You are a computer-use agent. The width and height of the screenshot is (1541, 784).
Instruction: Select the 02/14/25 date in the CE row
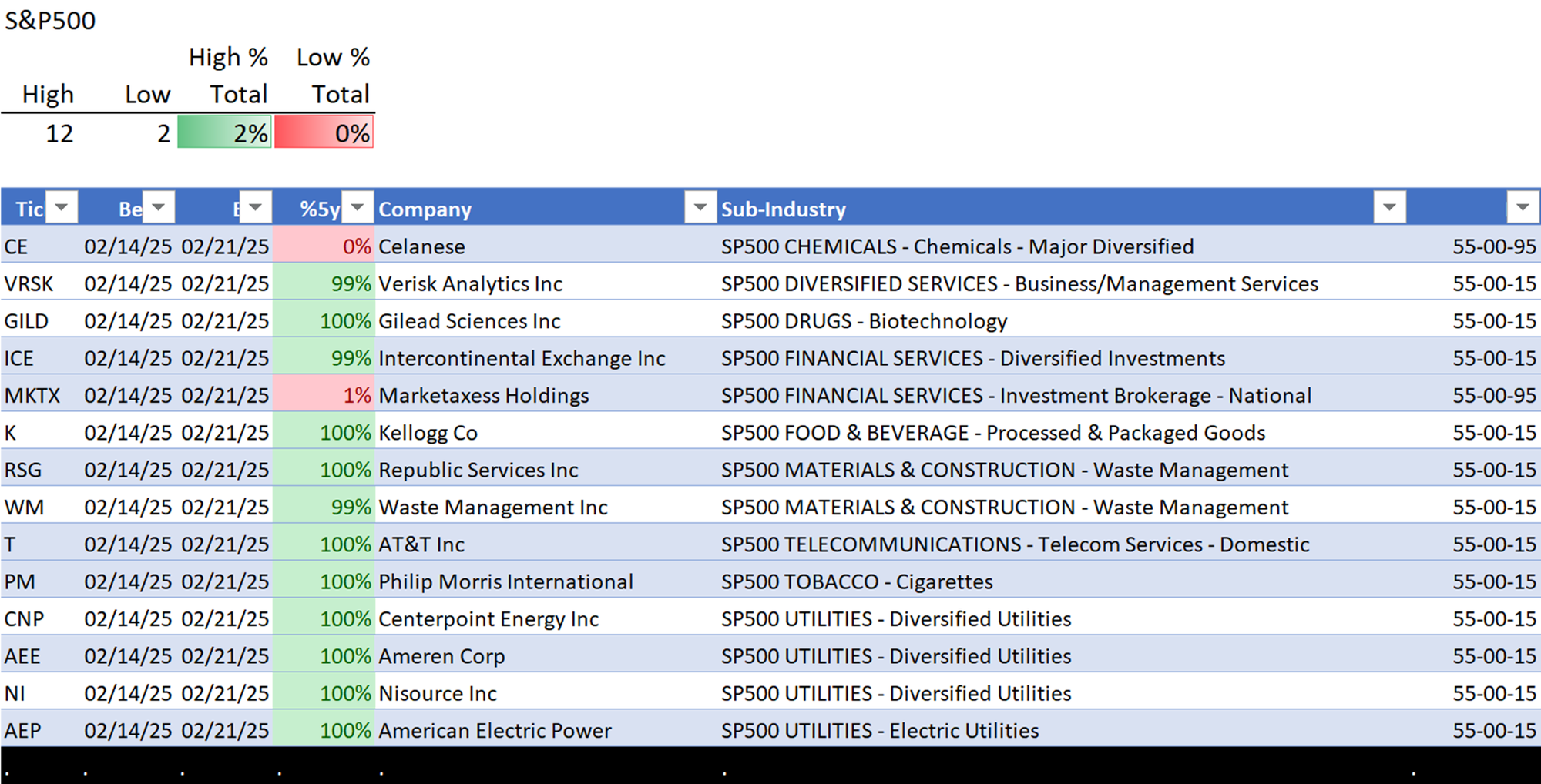click(128, 246)
